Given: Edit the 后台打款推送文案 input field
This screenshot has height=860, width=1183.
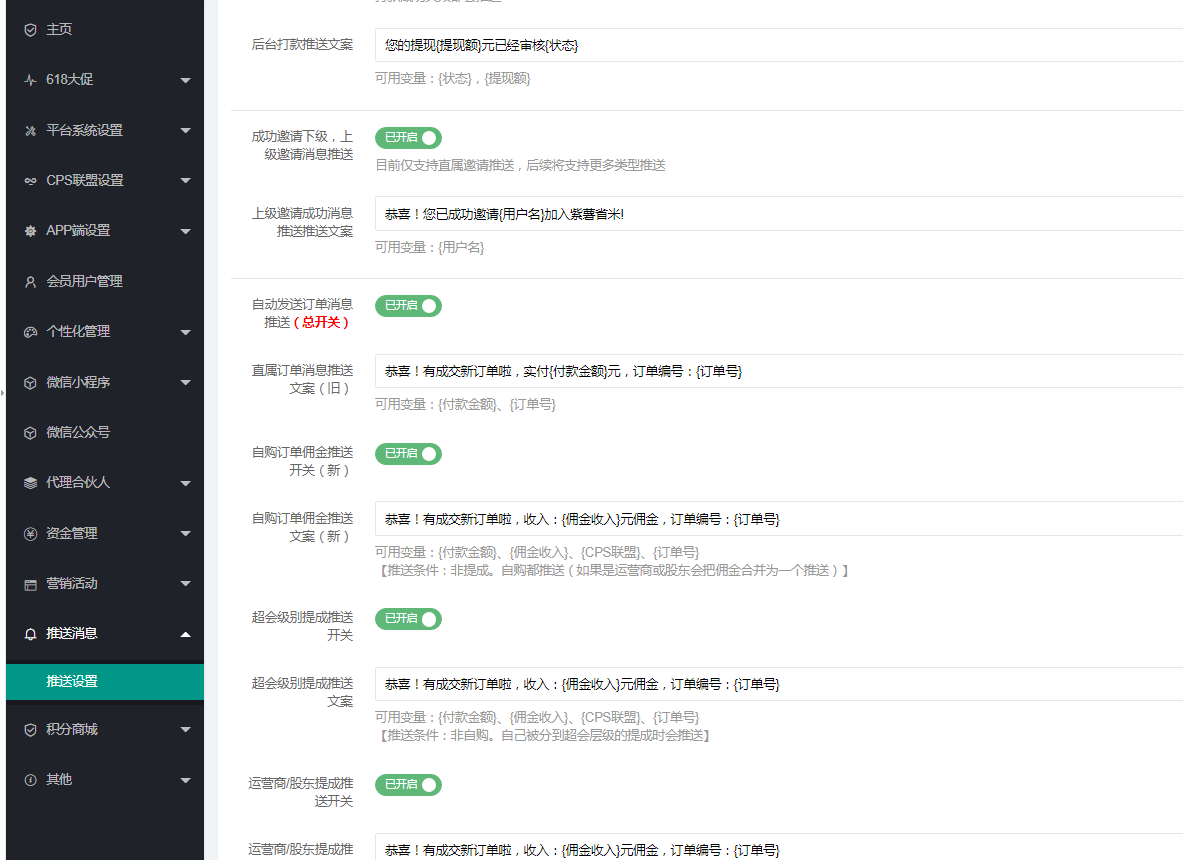Looking at the screenshot, I should click(779, 45).
